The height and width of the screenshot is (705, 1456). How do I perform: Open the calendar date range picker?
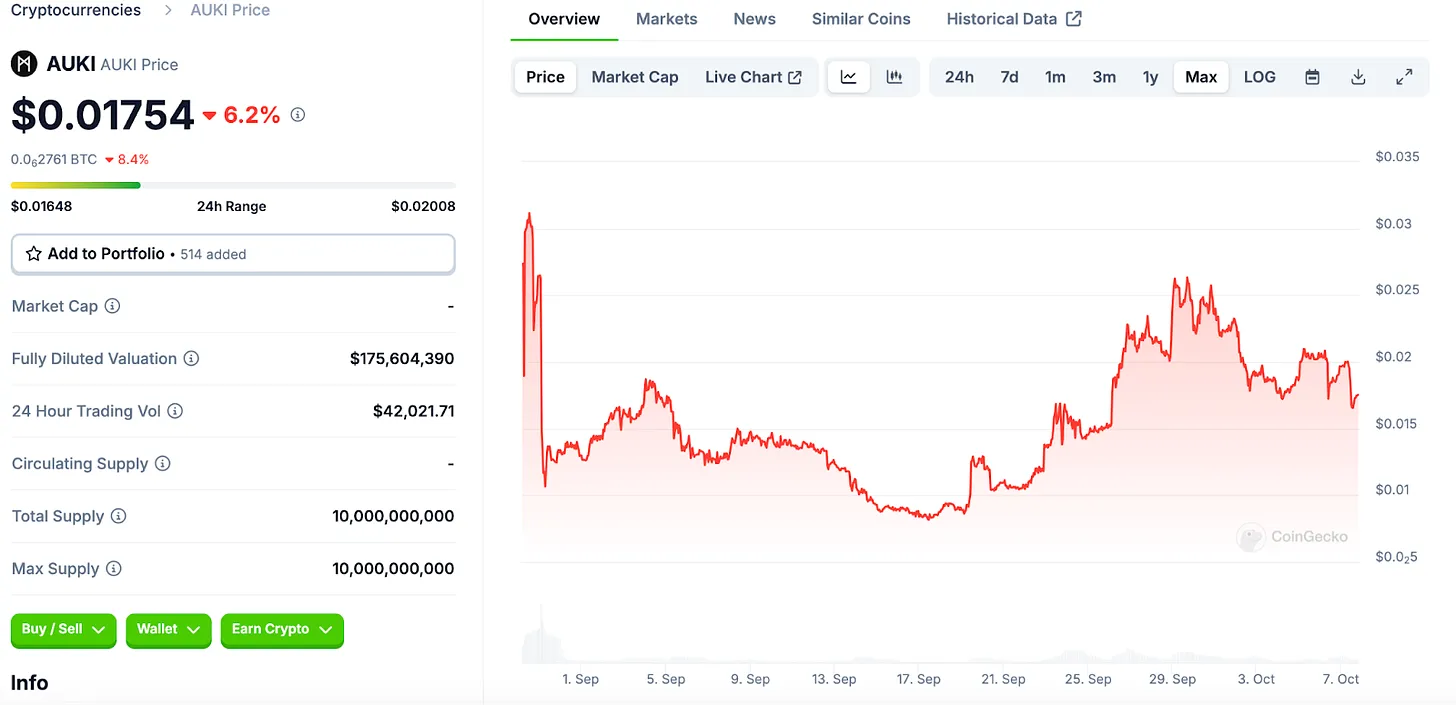pyautogui.click(x=1312, y=77)
